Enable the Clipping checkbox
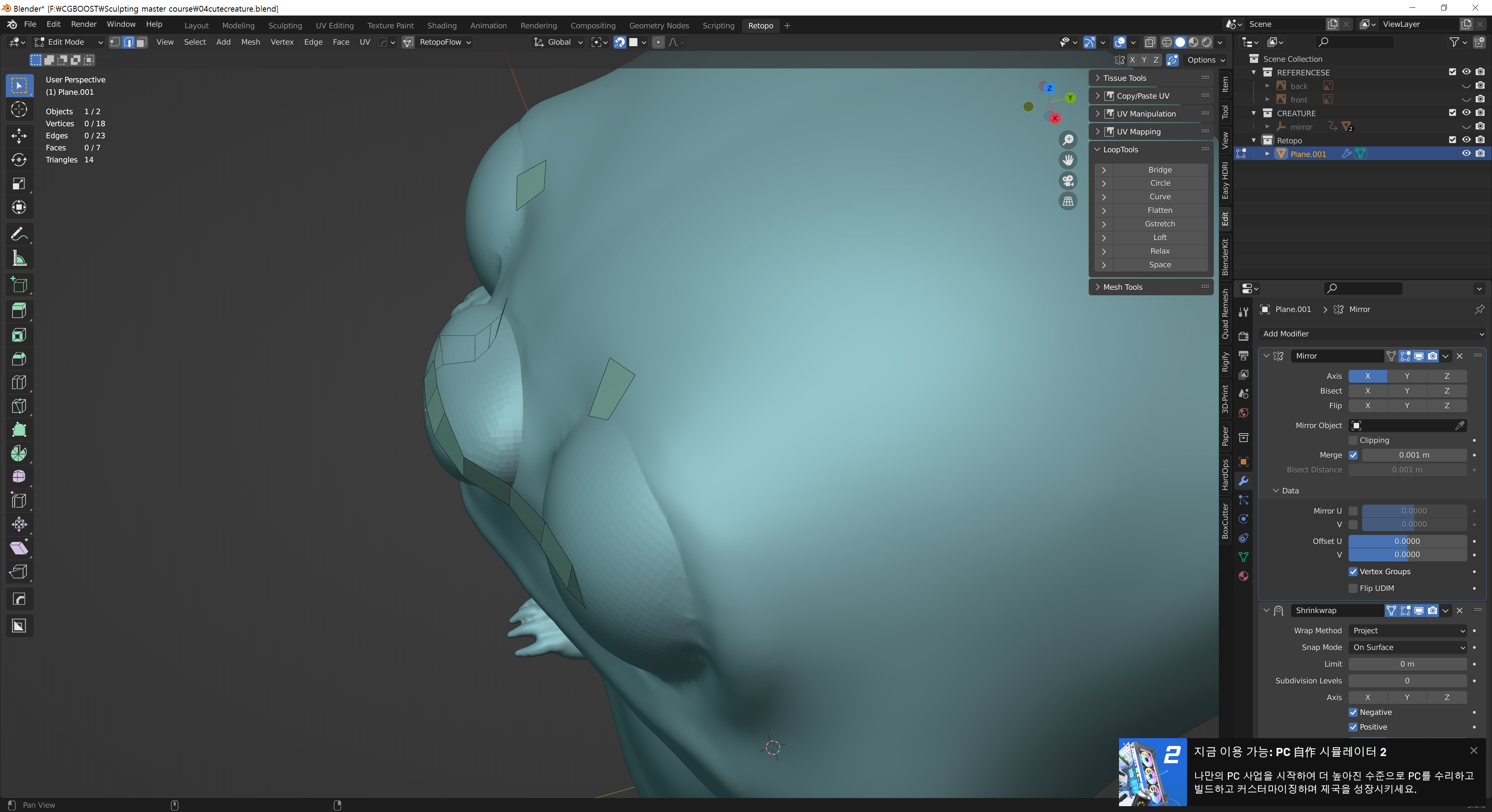Image resolution: width=1492 pixels, height=812 pixels. (x=1354, y=440)
